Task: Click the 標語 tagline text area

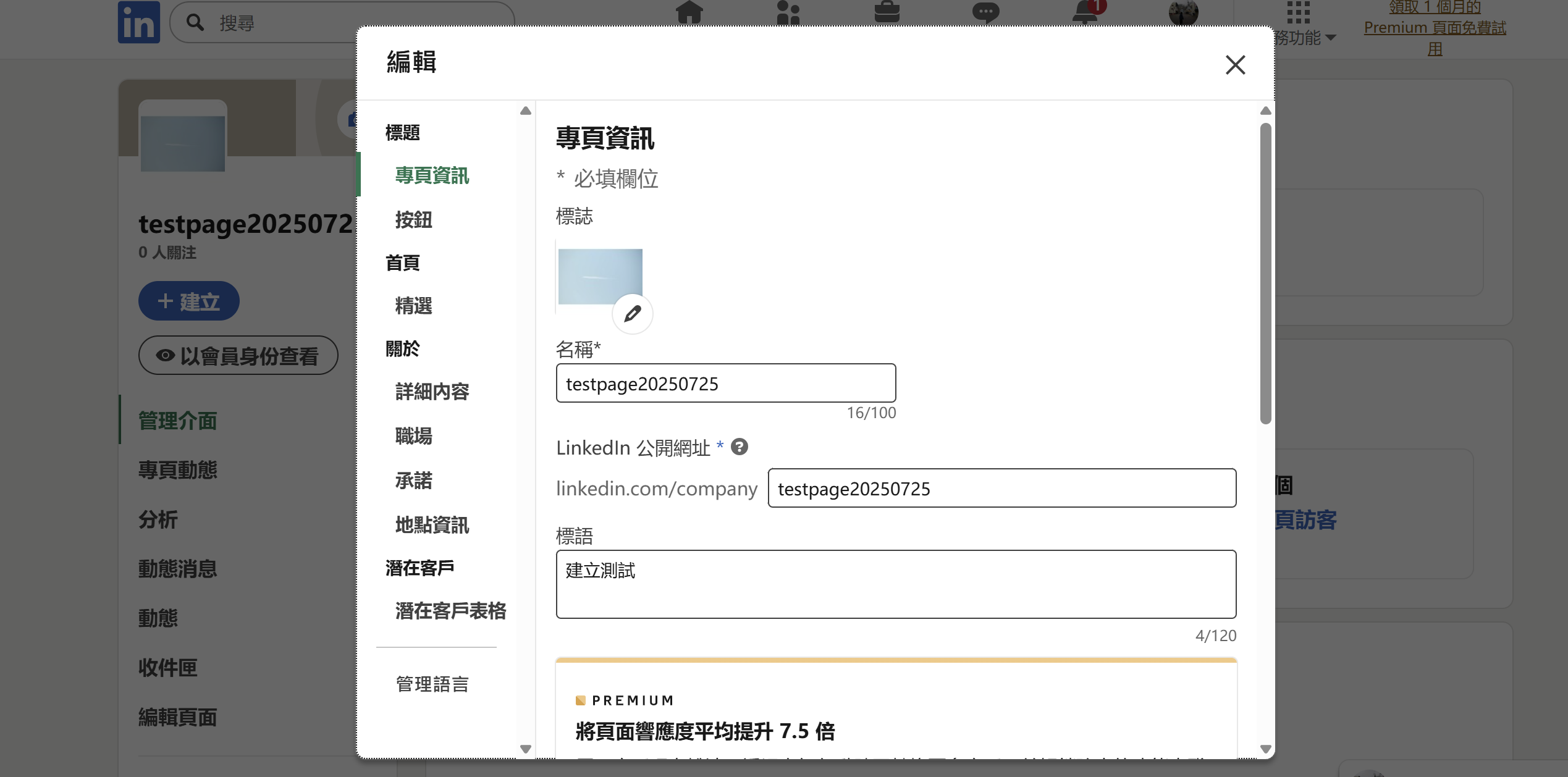Action: [x=896, y=584]
